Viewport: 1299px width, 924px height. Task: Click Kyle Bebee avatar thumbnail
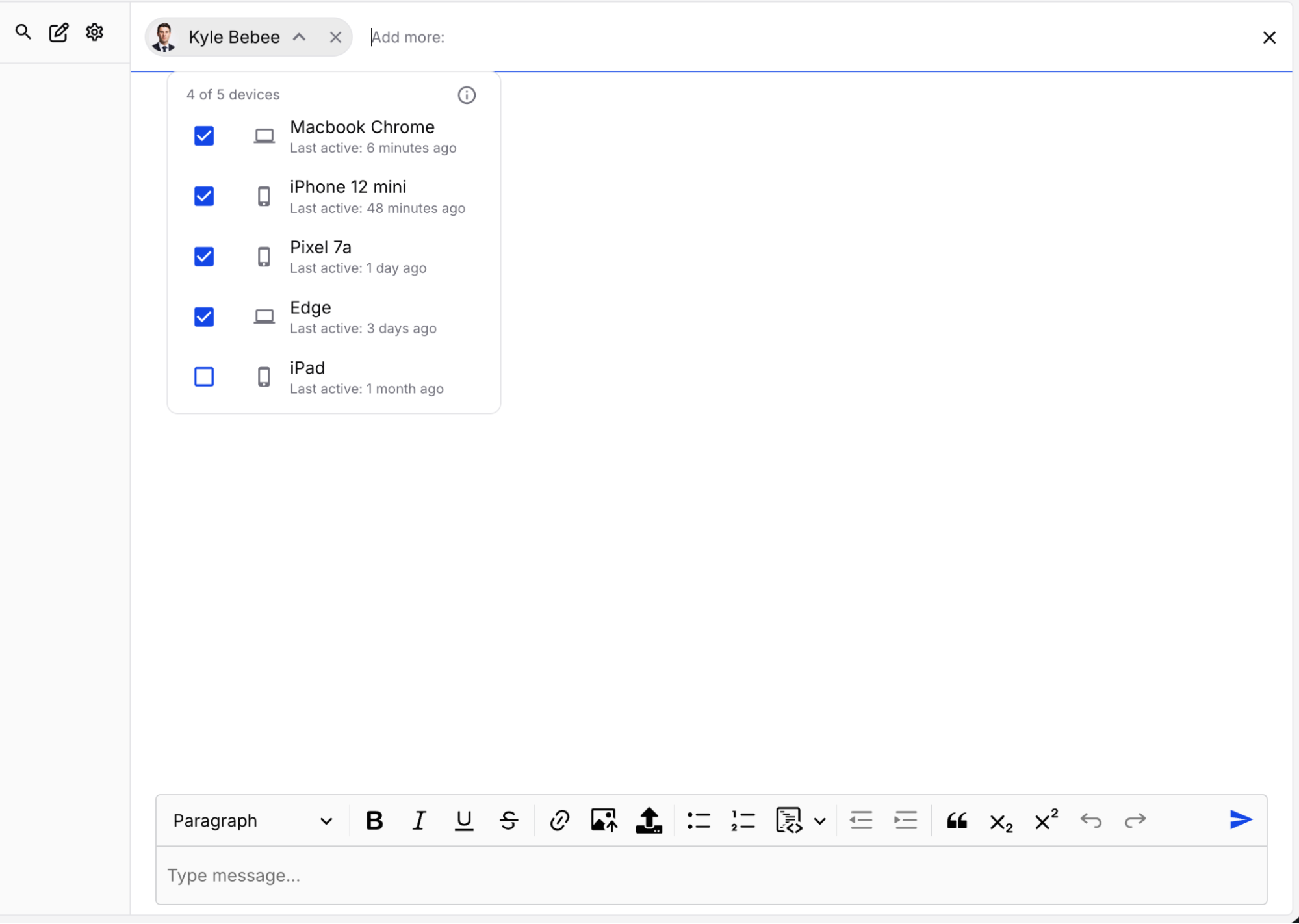tap(163, 37)
